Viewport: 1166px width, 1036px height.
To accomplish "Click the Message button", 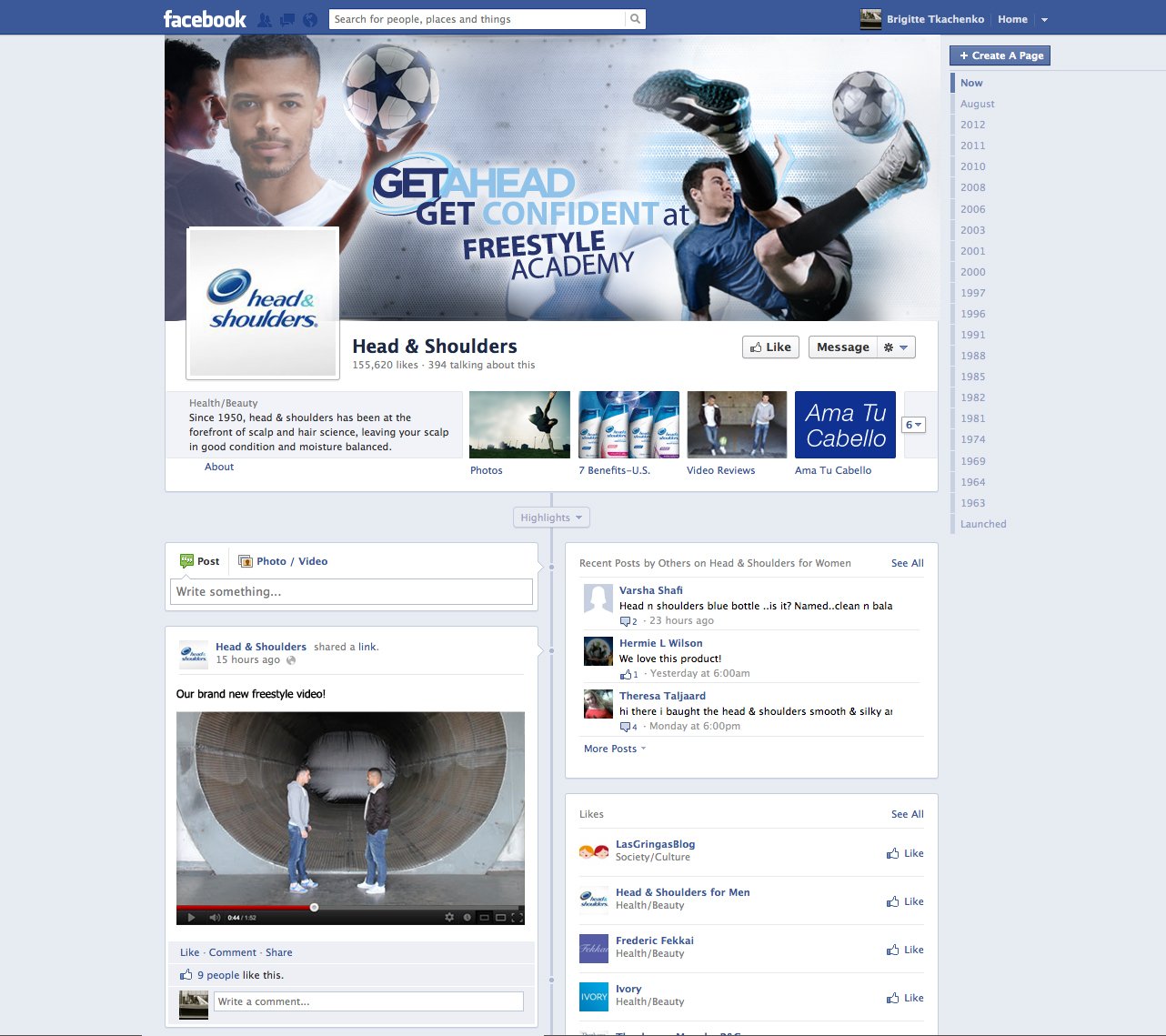I will [843, 347].
